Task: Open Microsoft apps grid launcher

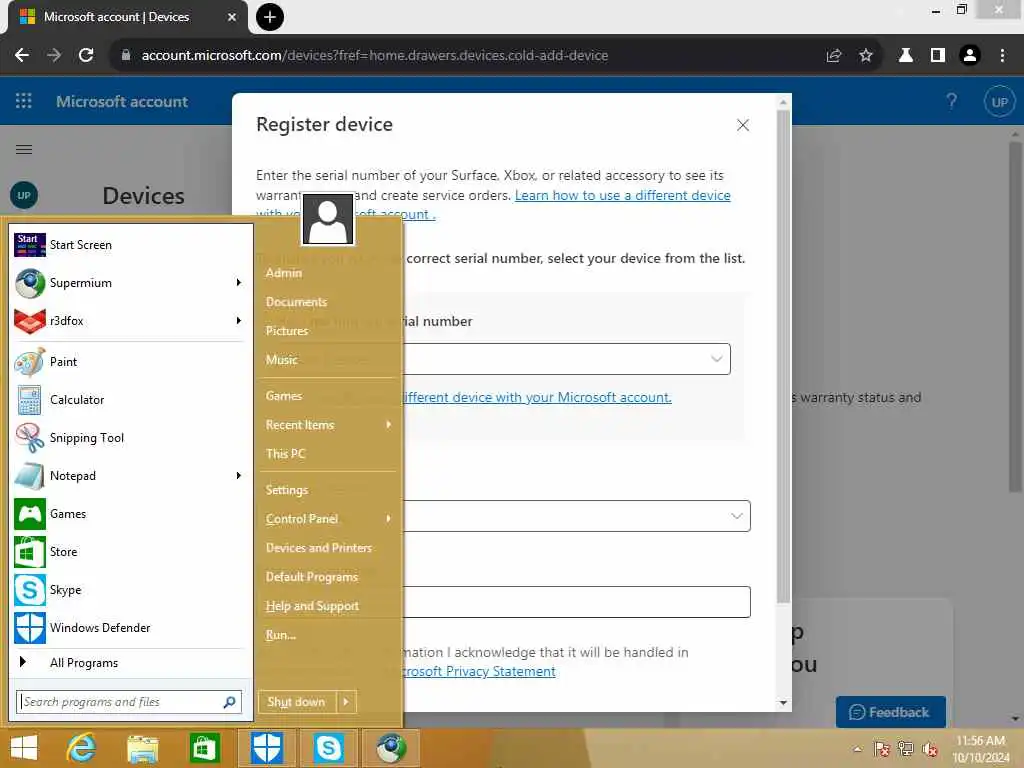Action: (x=24, y=101)
